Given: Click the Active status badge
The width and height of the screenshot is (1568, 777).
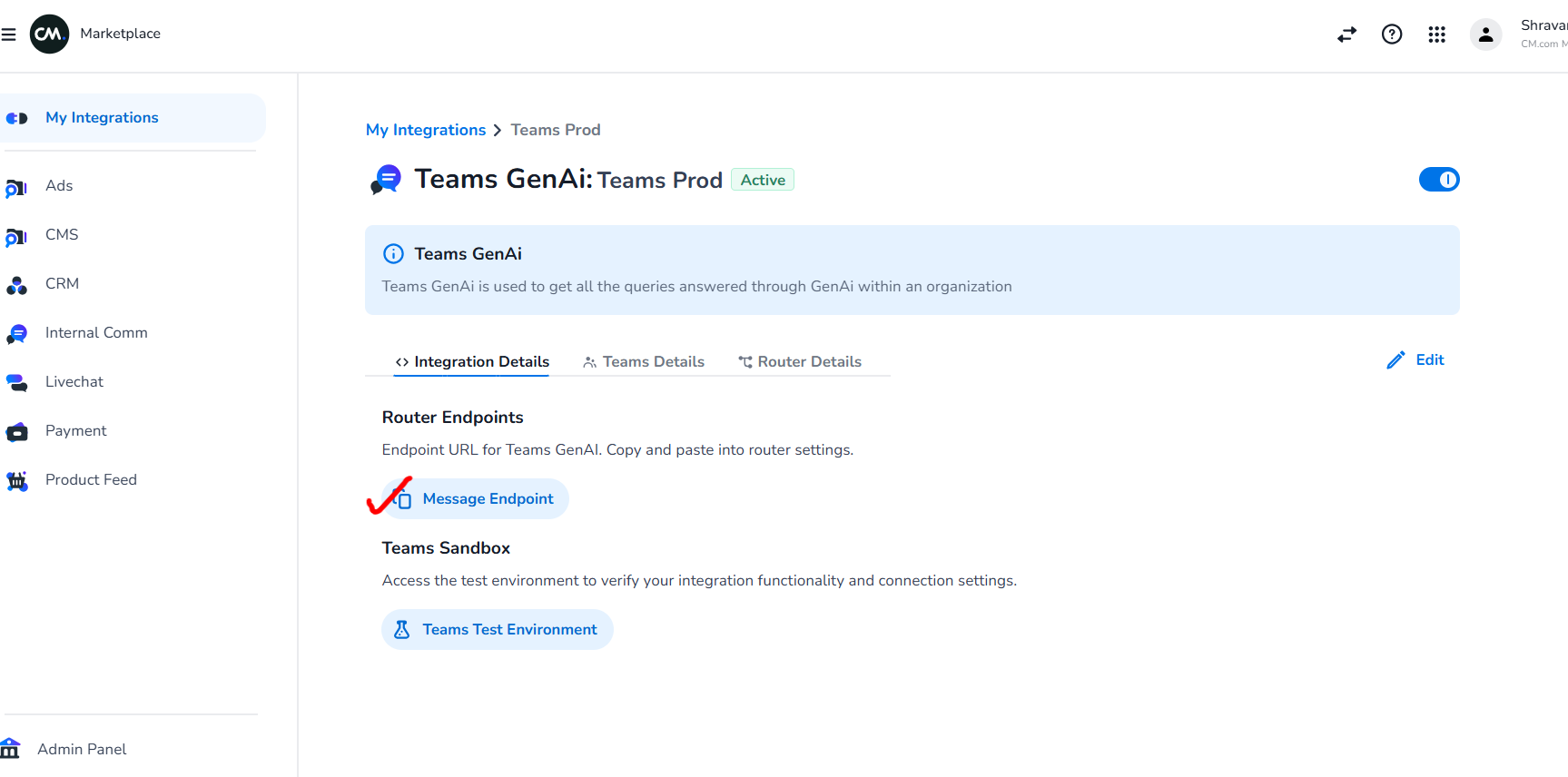Looking at the screenshot, I should 763,180.
